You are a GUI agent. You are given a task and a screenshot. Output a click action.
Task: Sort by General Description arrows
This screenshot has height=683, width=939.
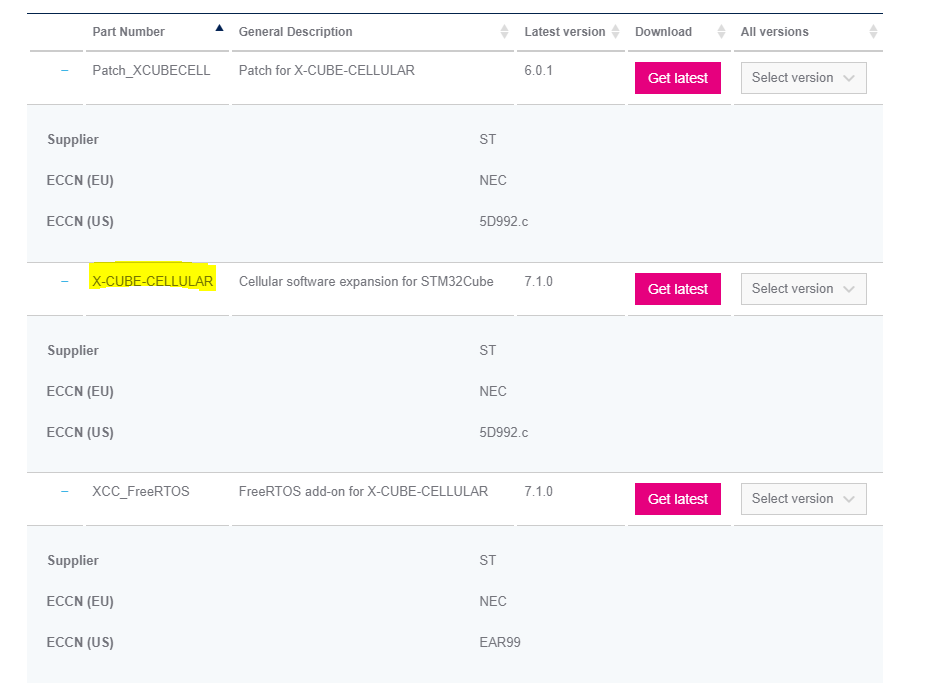click(x=504, y=32)
